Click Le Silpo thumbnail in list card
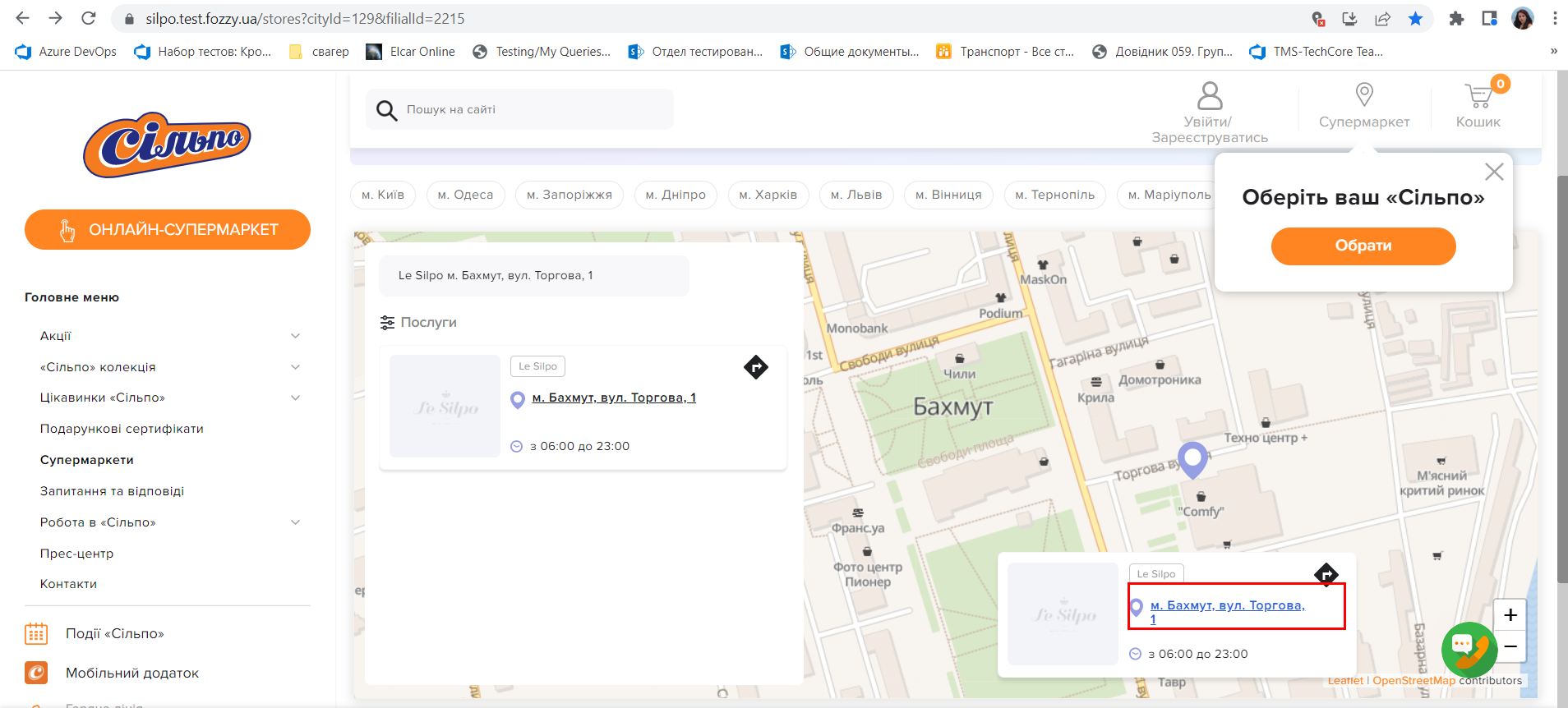This screenshot has height=708, width=1568. click(445, 406)
